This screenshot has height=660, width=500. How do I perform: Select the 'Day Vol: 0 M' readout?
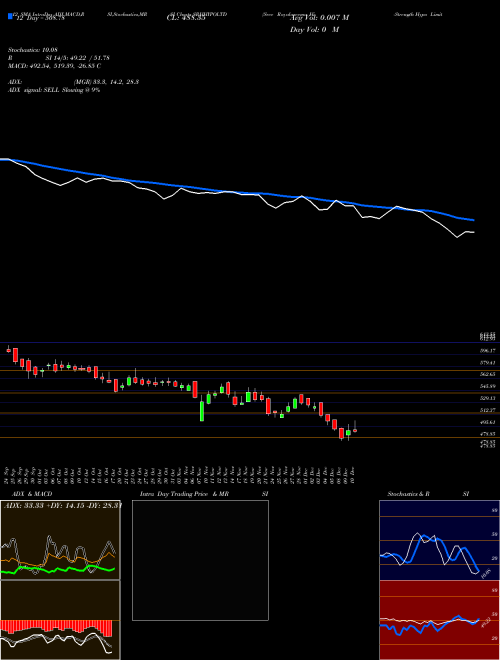pos(314,30)
